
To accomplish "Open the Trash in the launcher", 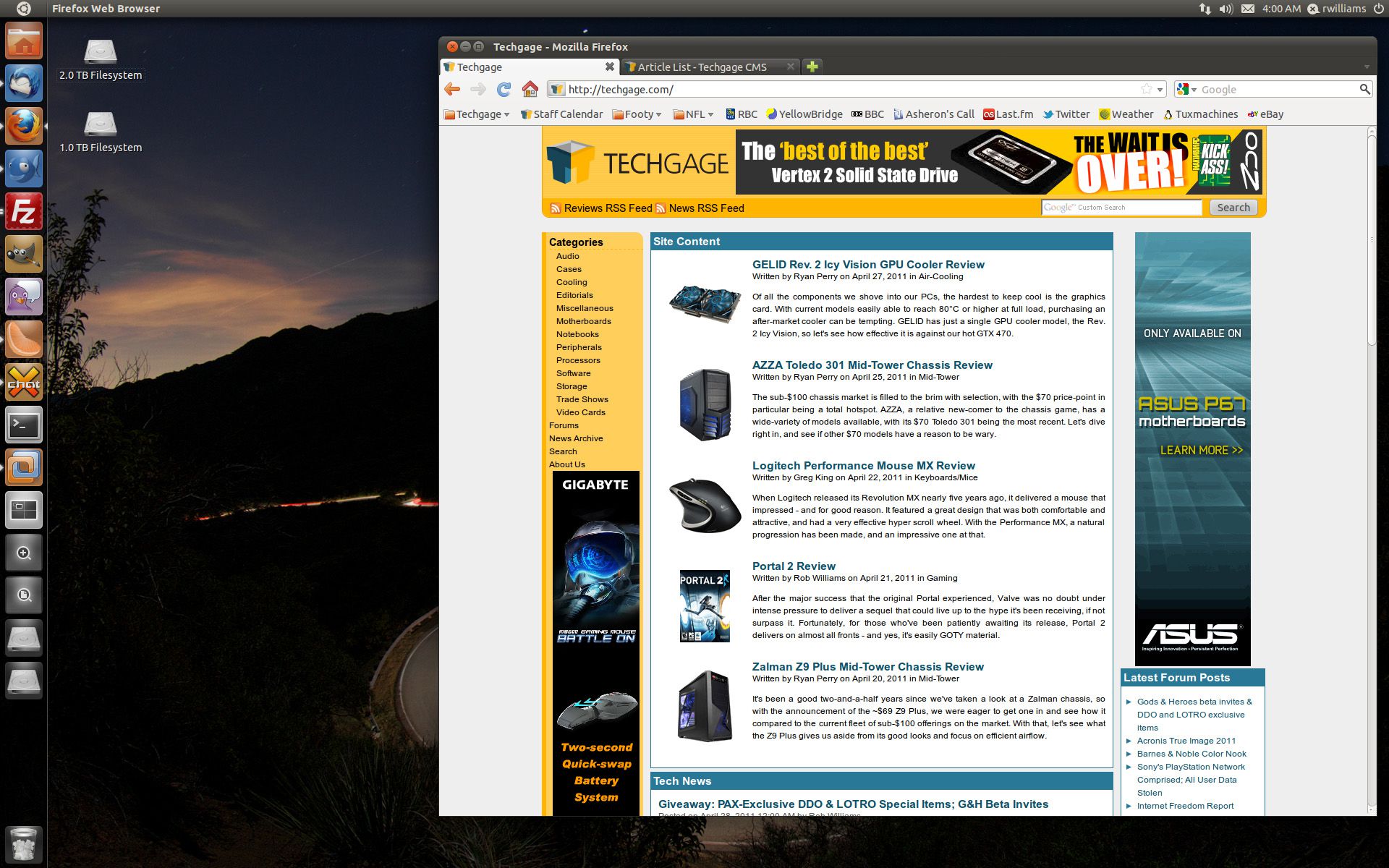I will (x=24, y=844).
